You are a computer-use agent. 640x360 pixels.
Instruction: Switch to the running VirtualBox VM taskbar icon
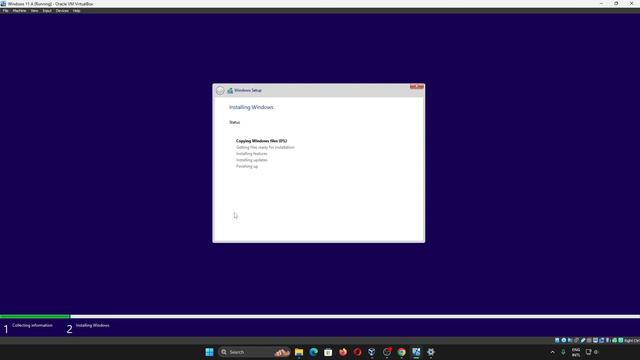pyautogui.click(x=416, y=352)
